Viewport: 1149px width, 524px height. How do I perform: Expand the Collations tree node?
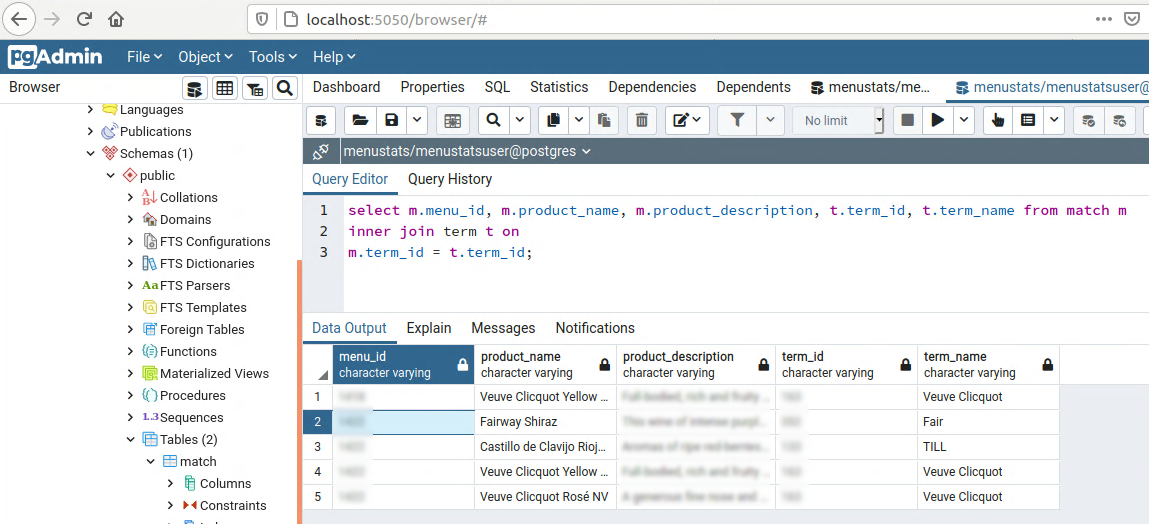click(130, 197)
